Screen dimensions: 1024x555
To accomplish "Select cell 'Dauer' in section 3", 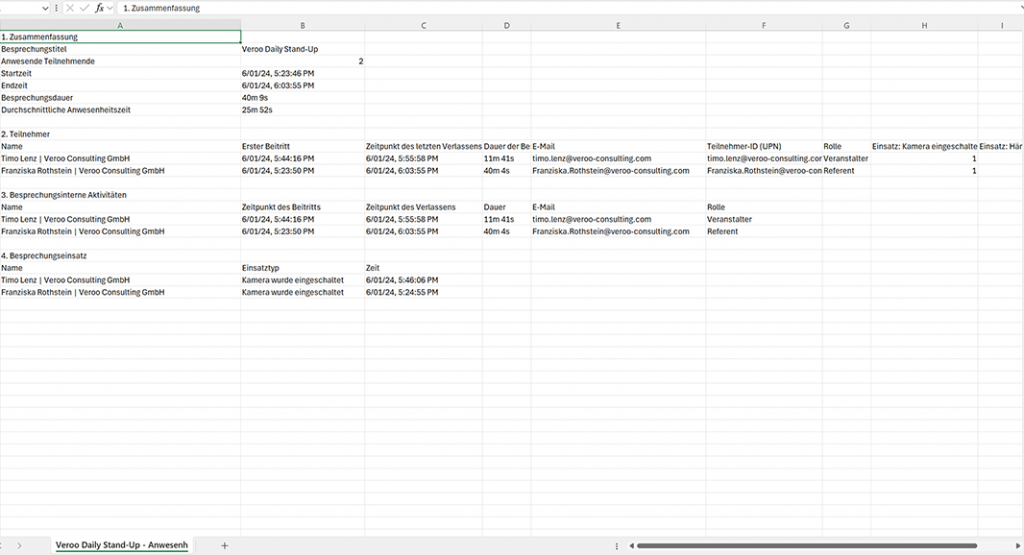I will tap(507, 207).
